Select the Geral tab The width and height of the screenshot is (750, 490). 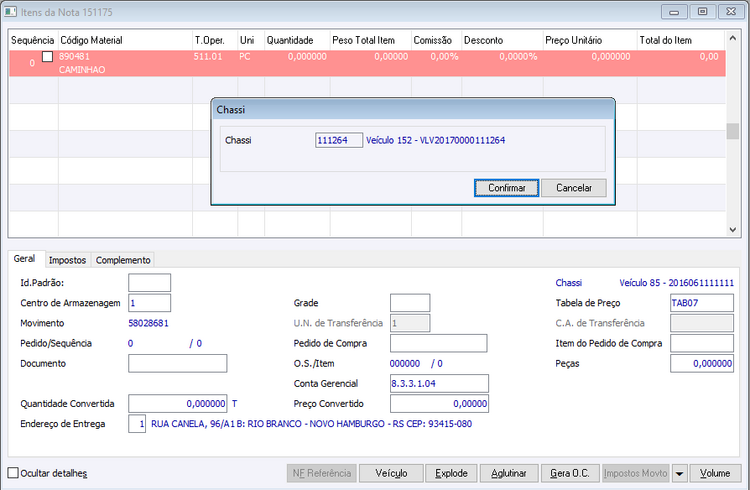coord(24,258)
